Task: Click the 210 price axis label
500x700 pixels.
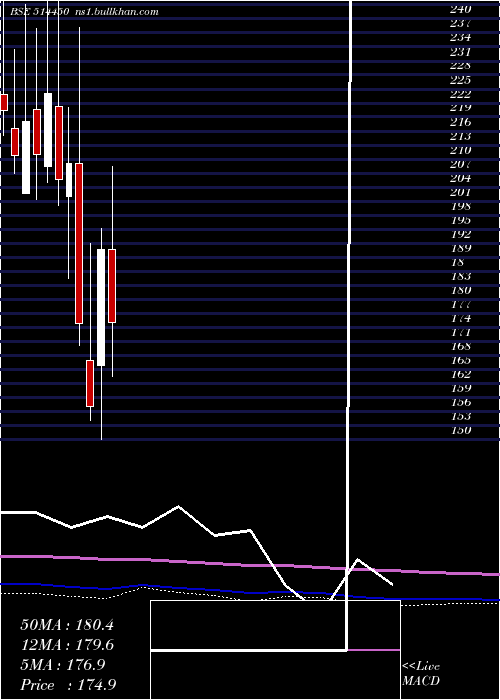Action: coord(460,150)
